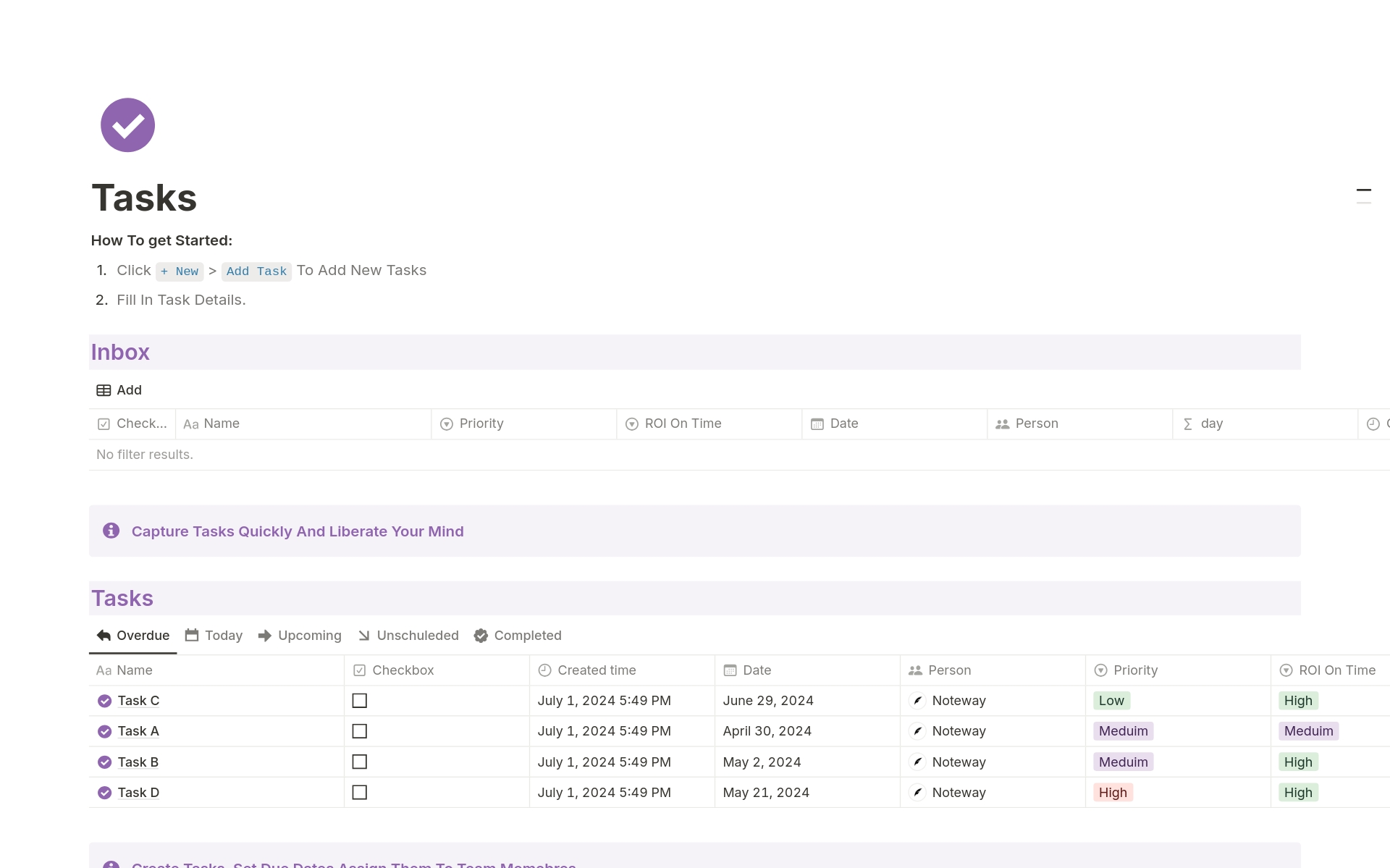Switch to the Completed tab
The width and height of the screenshot is (1390, 868).
[x=528, y=635]
